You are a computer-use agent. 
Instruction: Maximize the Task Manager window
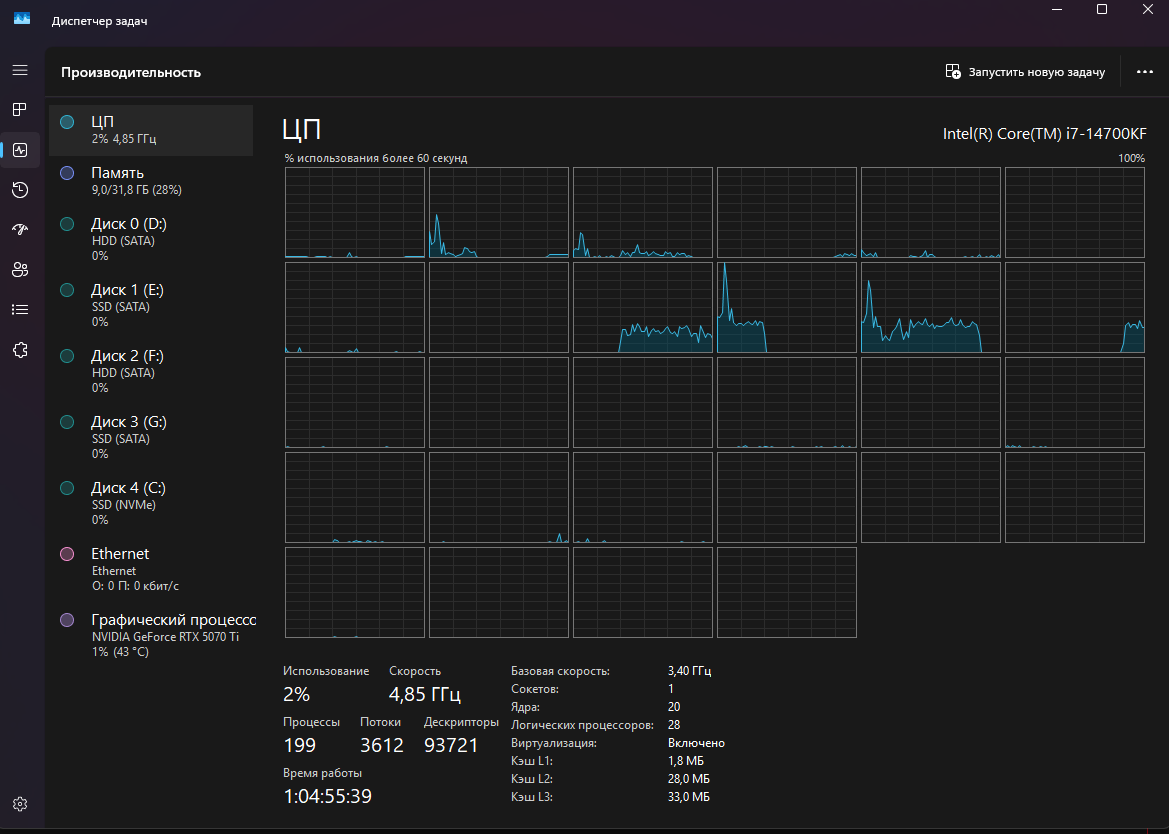(x=1101, y=10)
